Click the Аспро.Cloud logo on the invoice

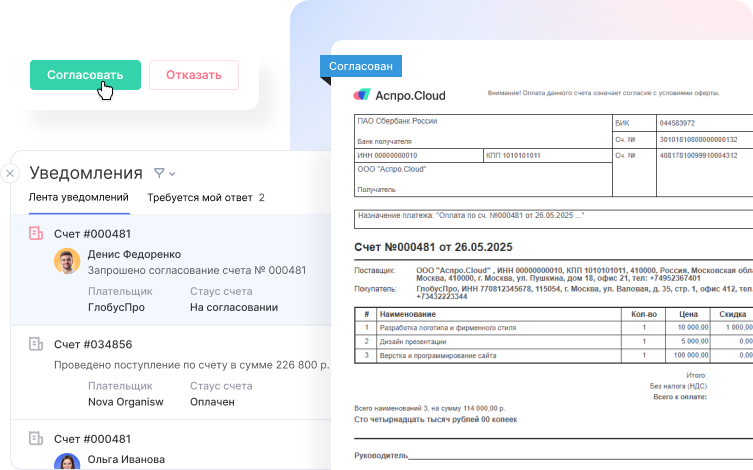400,95
